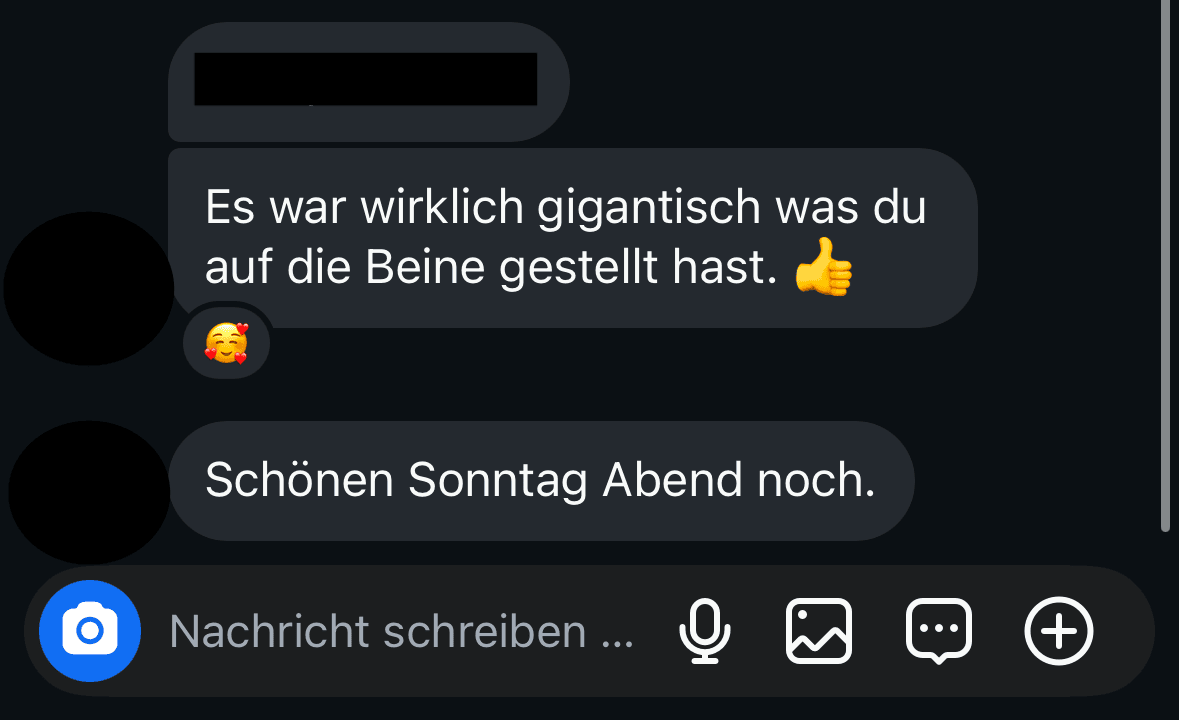Open the photo gallery picker icon
Screen dimensions: 1179x720
pyautogui.click(x=819, y=631)
